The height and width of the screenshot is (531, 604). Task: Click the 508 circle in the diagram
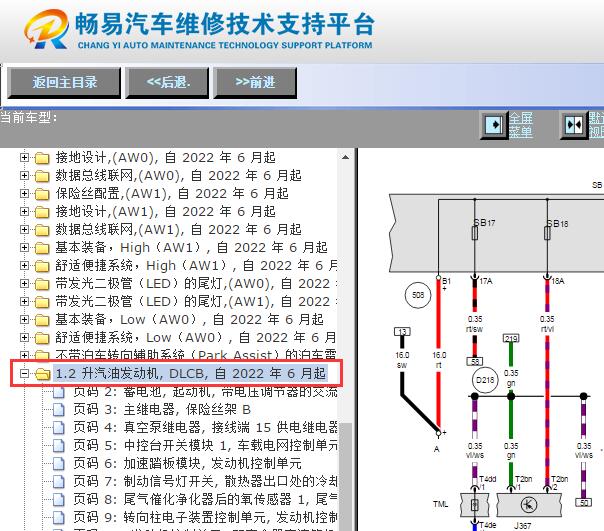pos(418,295)
